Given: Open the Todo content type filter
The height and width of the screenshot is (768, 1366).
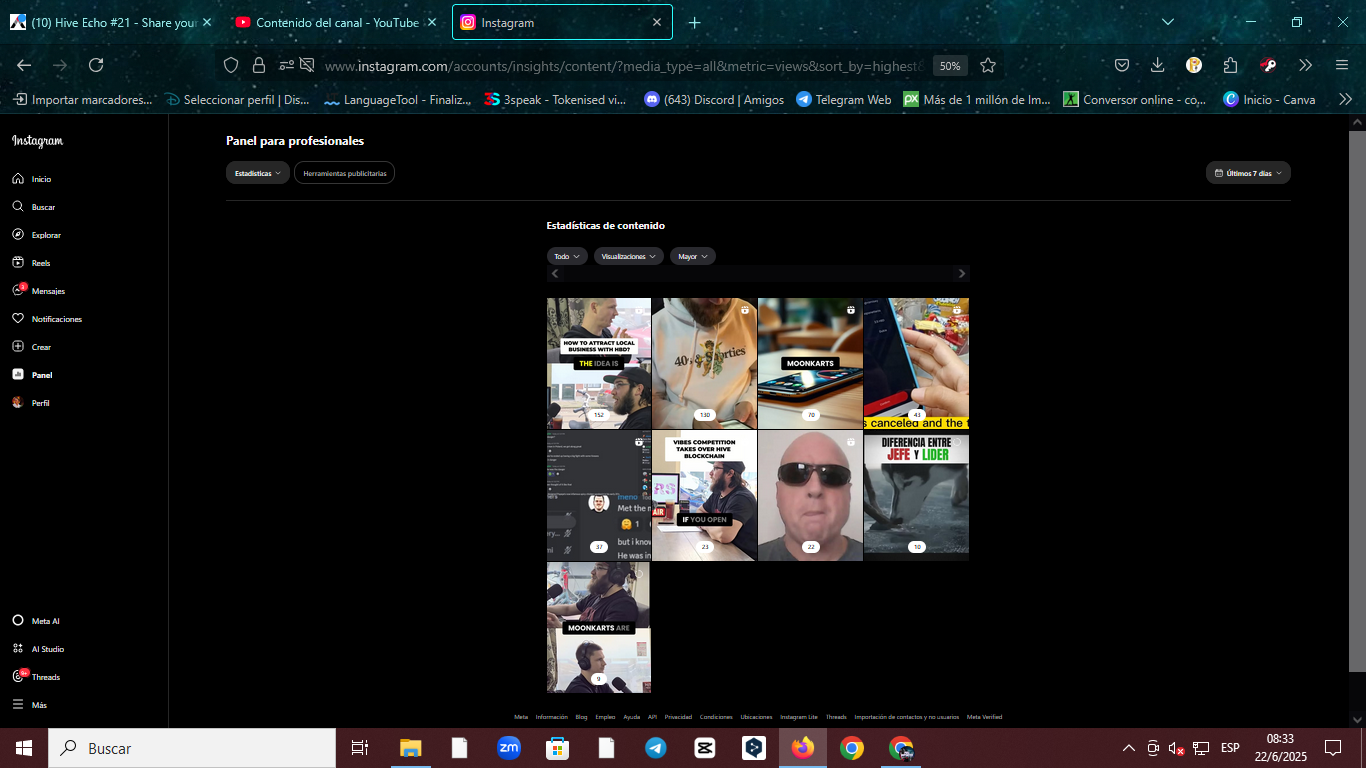Looking at the screenshot, I should coord(567,256).
